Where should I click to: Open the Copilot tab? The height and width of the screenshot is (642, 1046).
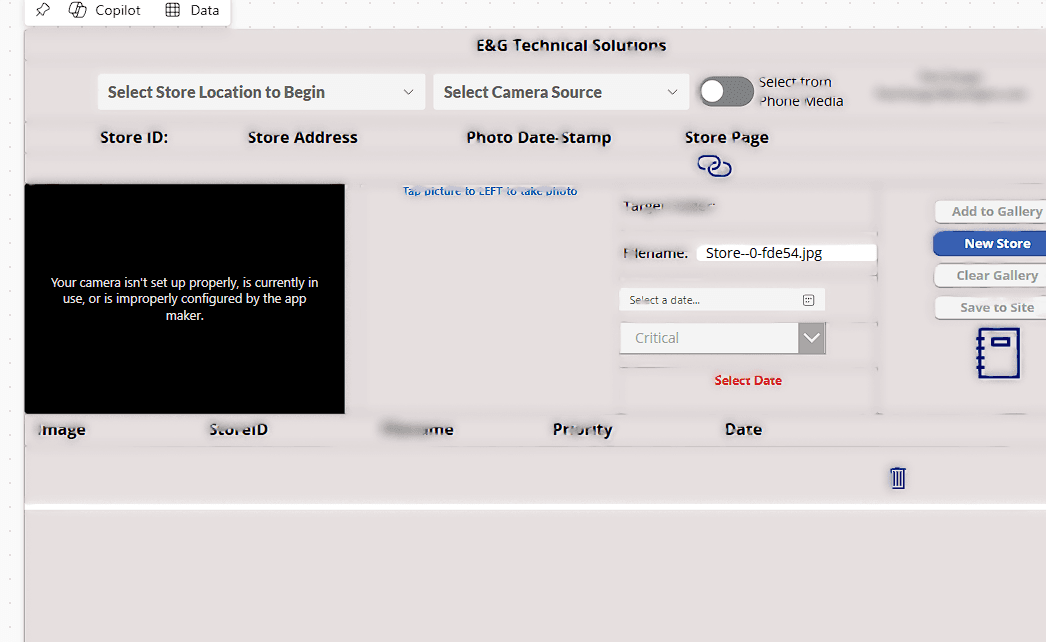click(x=105, y=10)
